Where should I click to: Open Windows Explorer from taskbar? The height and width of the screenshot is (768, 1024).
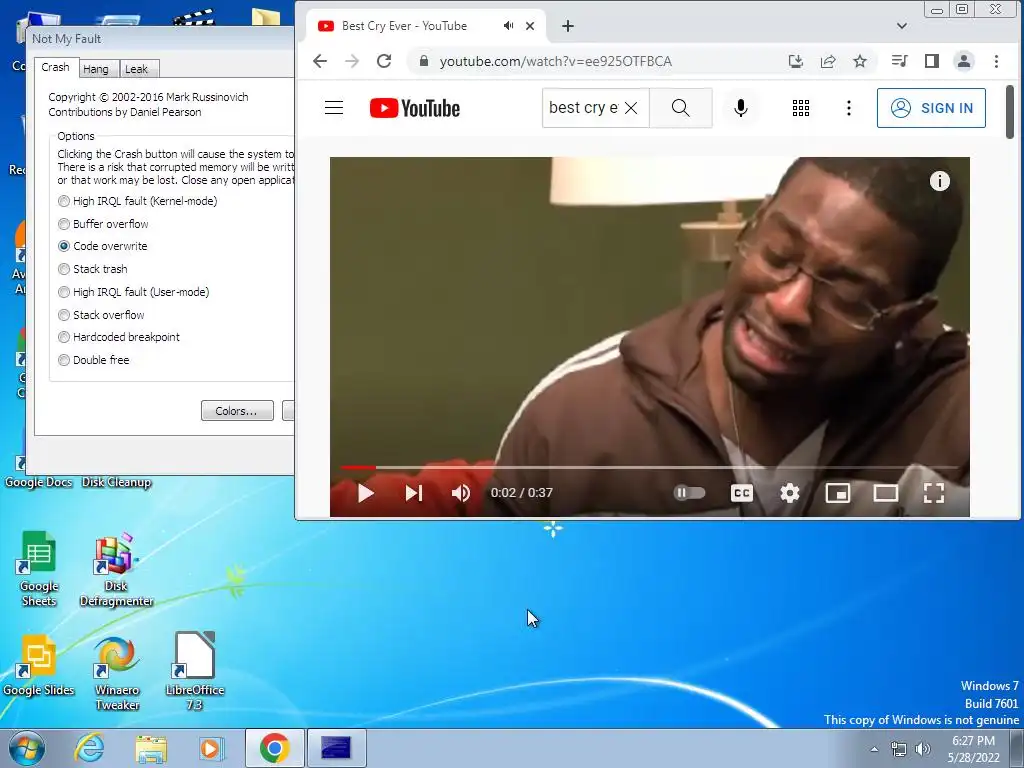[151, 748]
